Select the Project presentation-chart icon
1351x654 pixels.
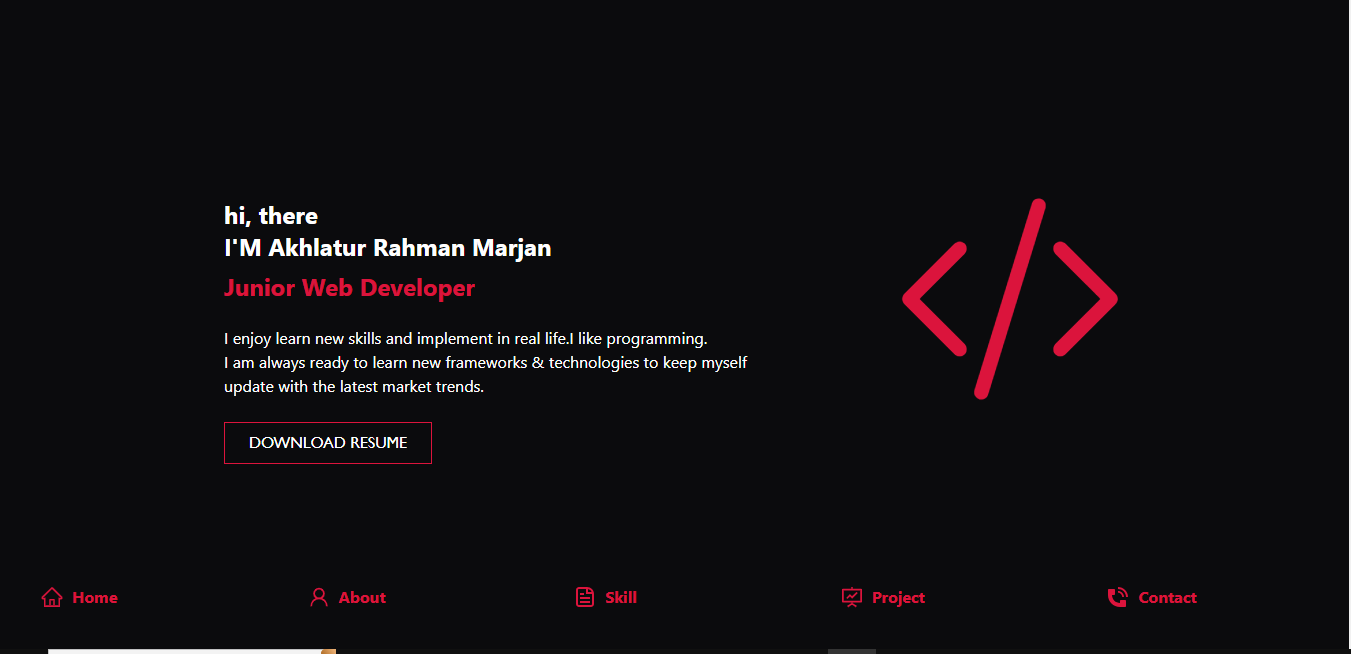pyautogui.click(x=852, y=596)
